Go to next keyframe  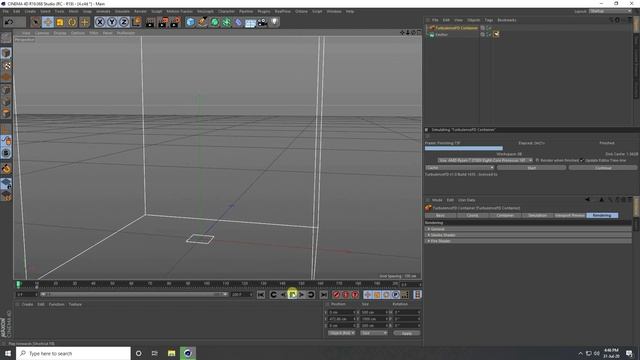tap(311, 295)
